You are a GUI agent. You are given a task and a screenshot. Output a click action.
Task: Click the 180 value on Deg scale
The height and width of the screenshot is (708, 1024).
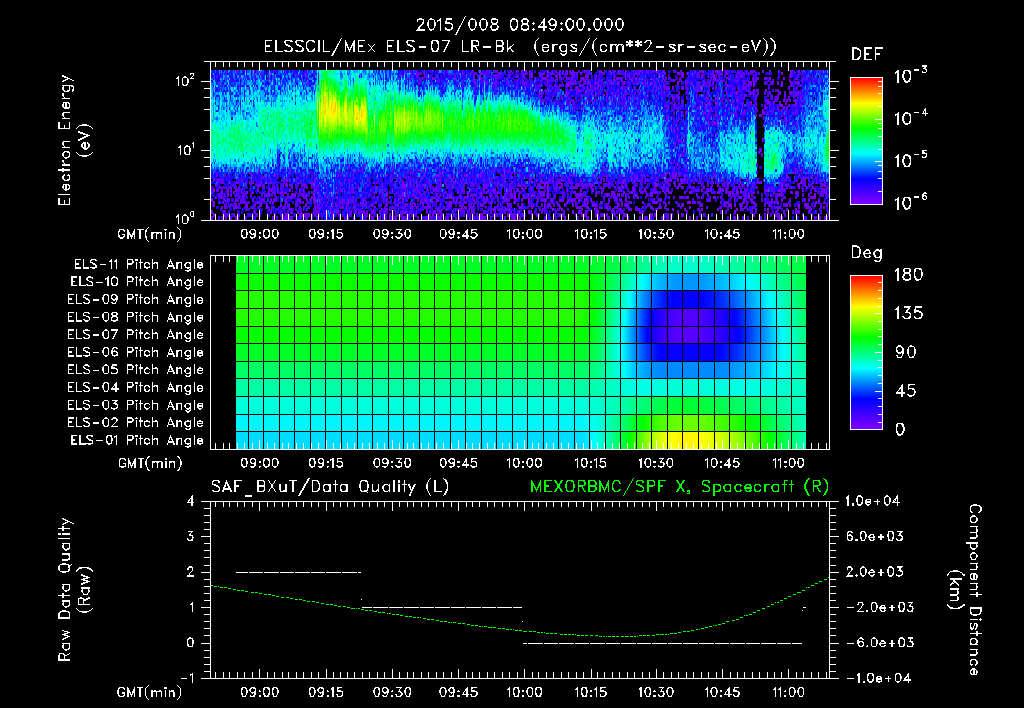pos(908,274)
